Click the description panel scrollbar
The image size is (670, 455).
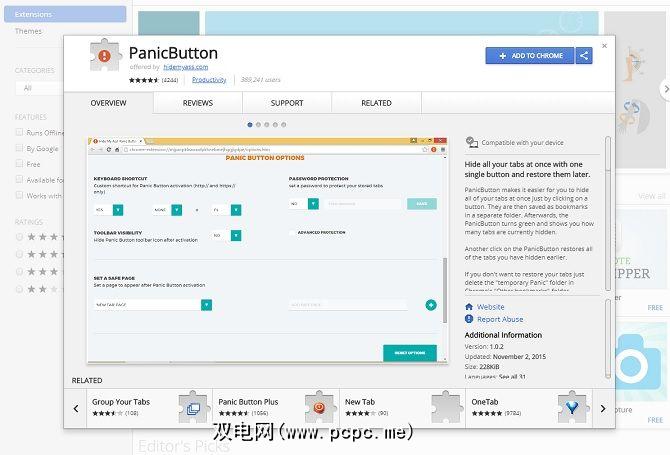608,214
